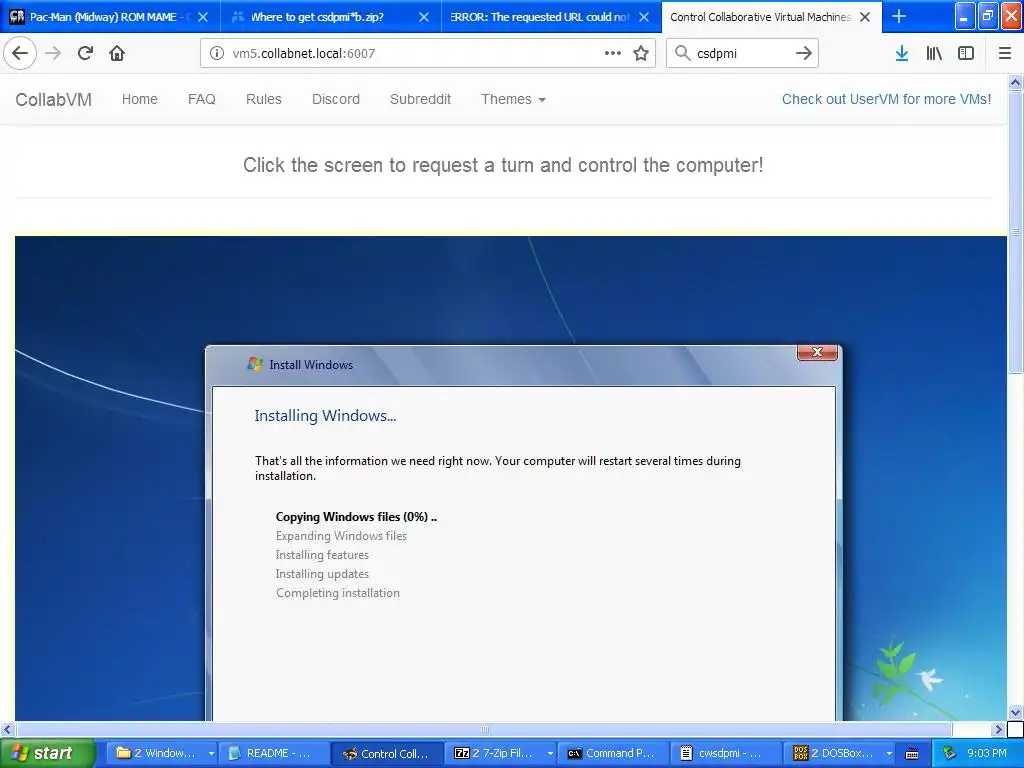
Task: Go back with the browser back arrow
Action: point(20,53)
